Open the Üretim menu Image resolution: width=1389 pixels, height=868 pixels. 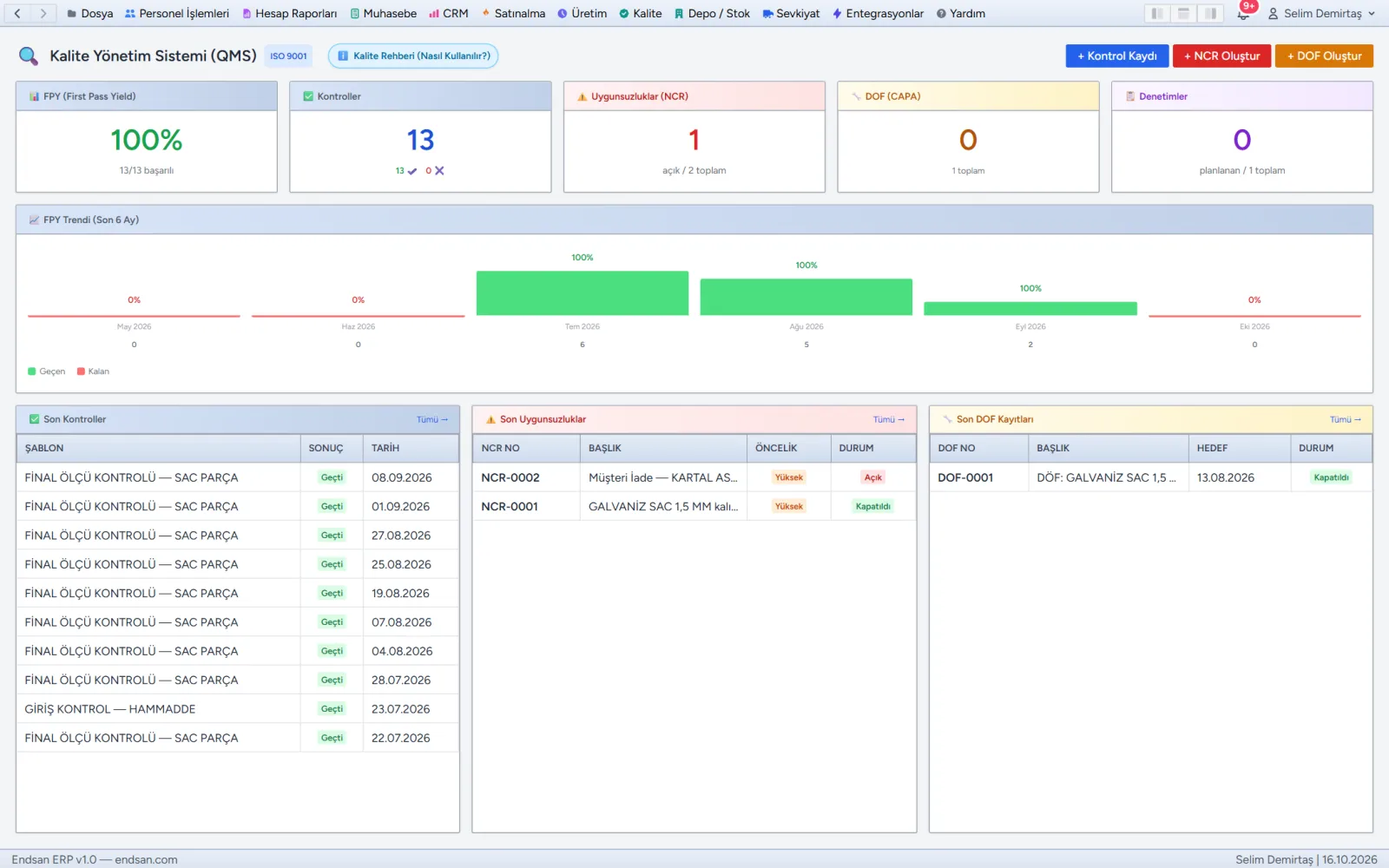pyautogui.click(x=582, y=13)
